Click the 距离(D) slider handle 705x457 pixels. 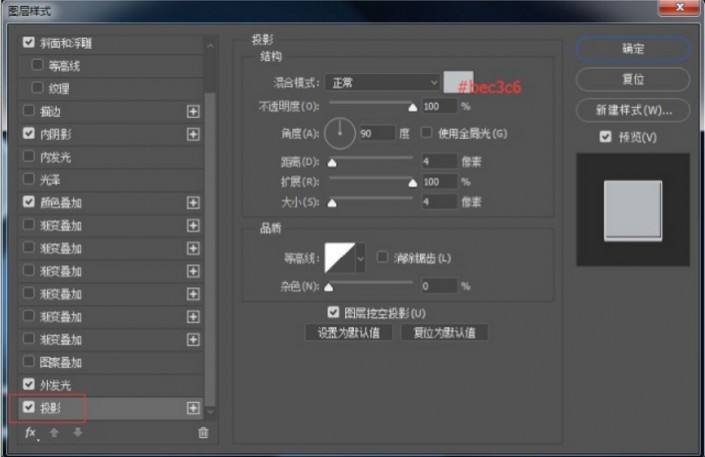click(x=332, y=163)
